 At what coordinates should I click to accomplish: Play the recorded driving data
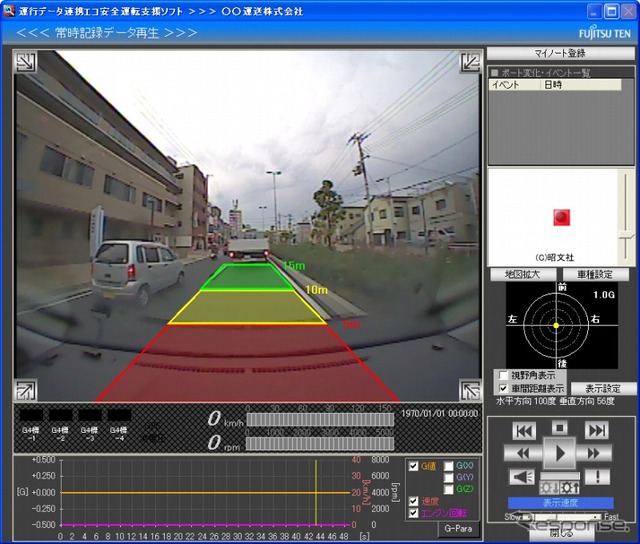[x=560, y=453]
